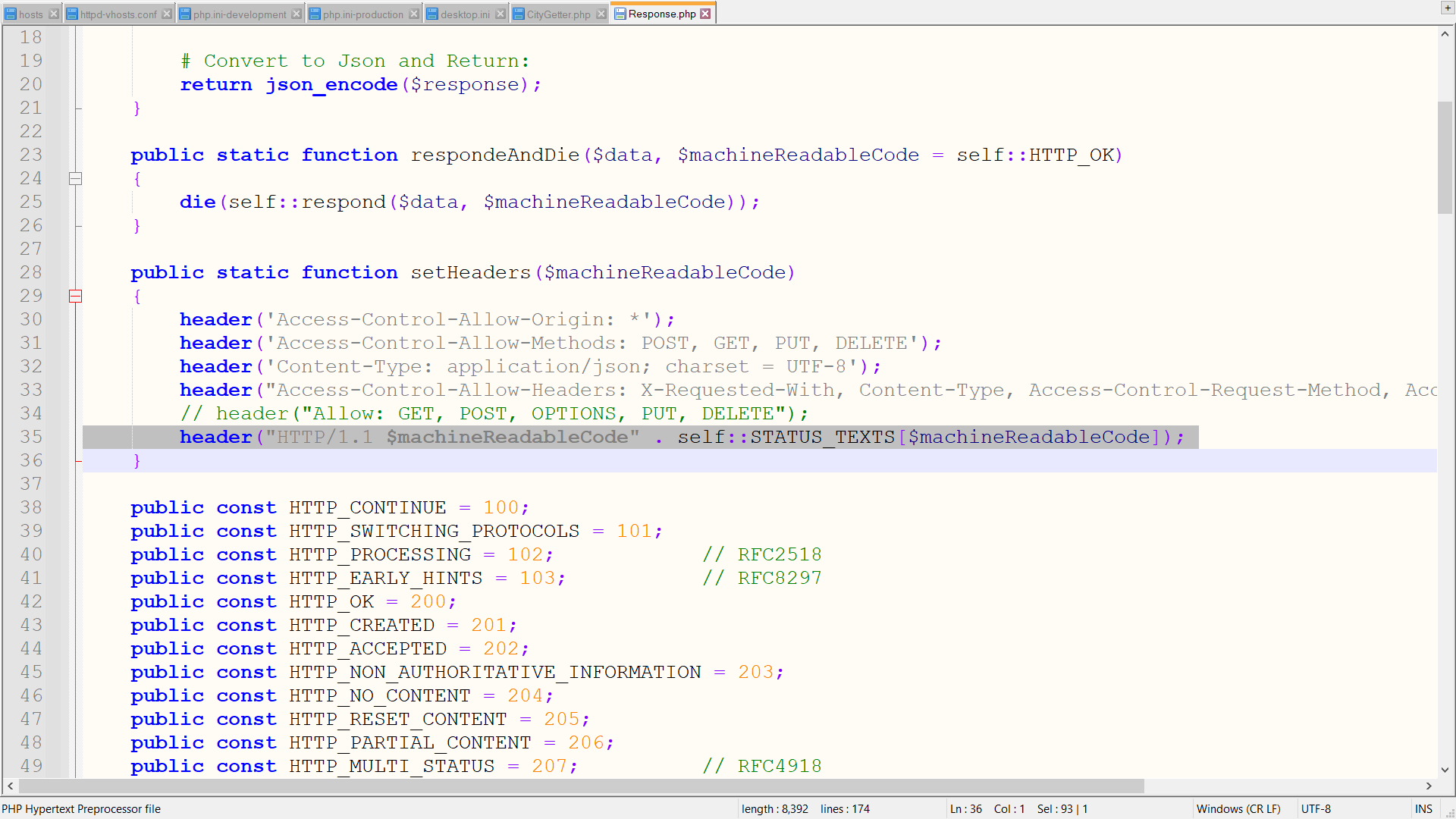
Task: Click 'HTTP_SWITCHING_PROTOCOLS' constant name
Action: click(435, 532)
